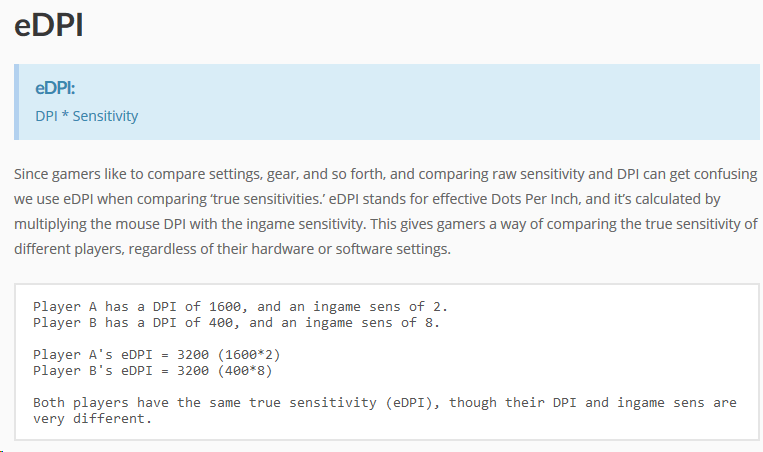Click the paragraph starting 'Since gamers like'
The width and height of the screenshot is (763, 452).
(x=385, y=212)
